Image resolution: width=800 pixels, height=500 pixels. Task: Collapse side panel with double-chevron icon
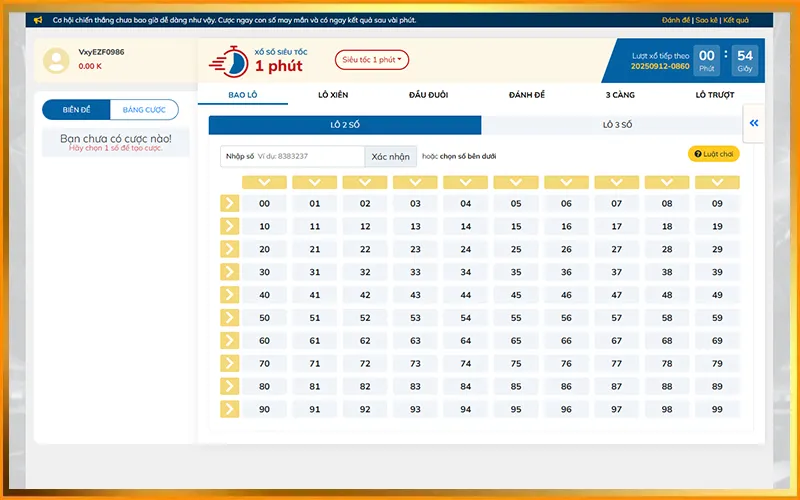click(x=754, y=123)
